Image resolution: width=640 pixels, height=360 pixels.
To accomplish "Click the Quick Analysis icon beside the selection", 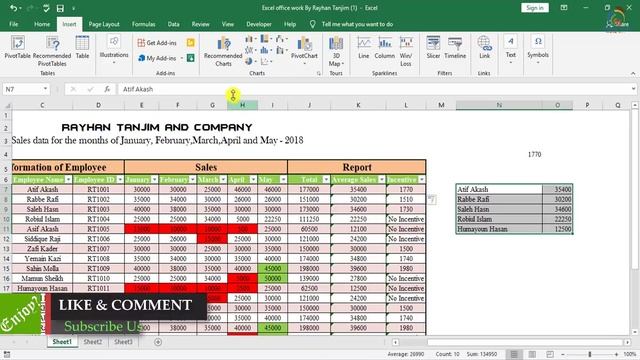I will click(432, 199).
